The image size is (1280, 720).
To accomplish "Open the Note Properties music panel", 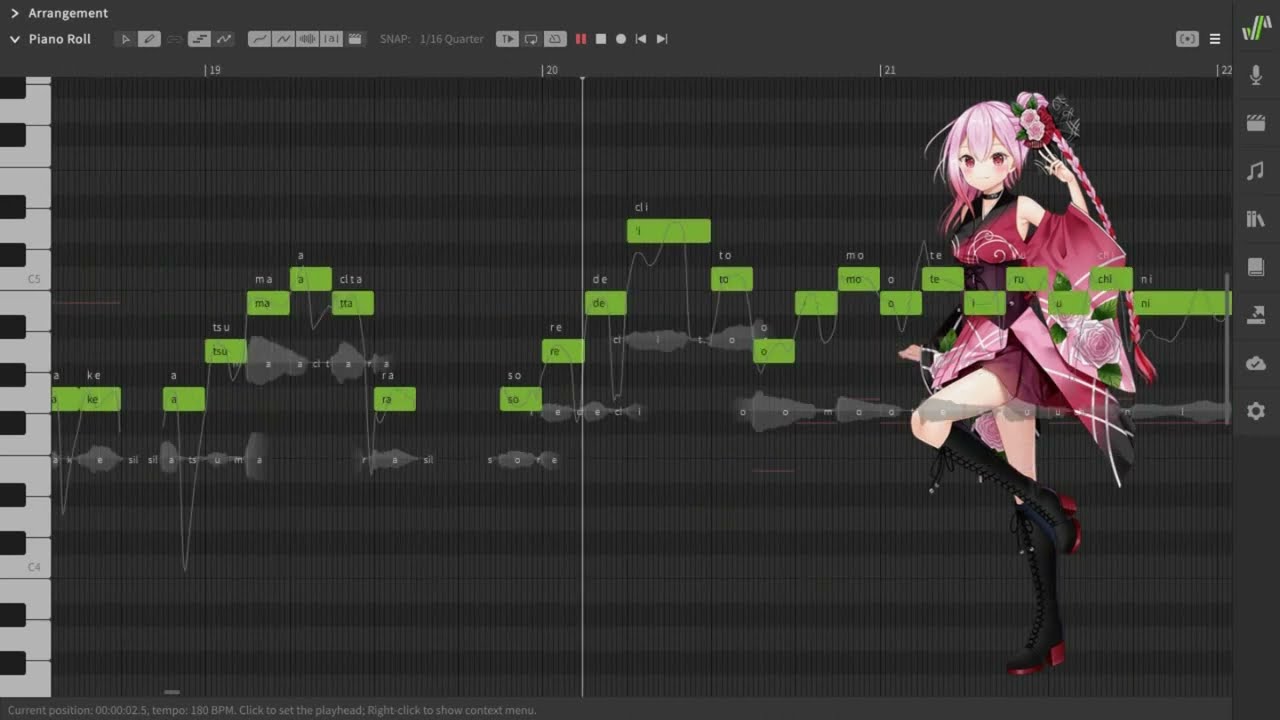I will click(1256, 171).
